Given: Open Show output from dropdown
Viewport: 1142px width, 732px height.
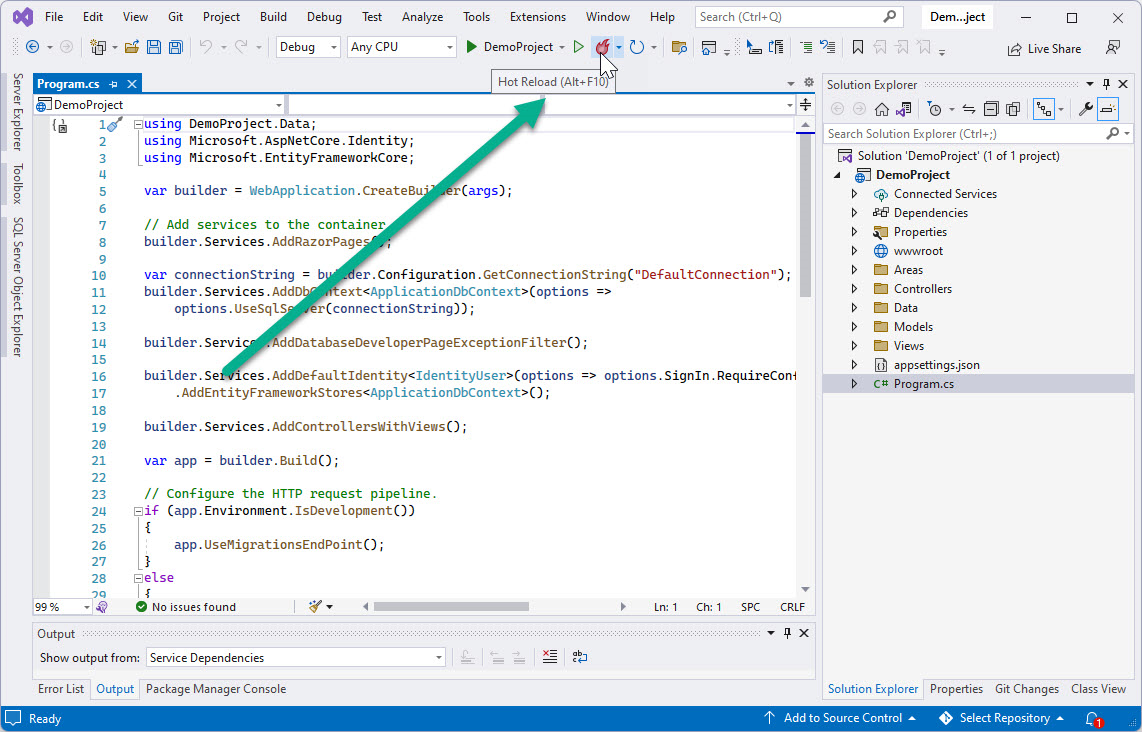Looking at the screenshot, I should click(296, 658).
